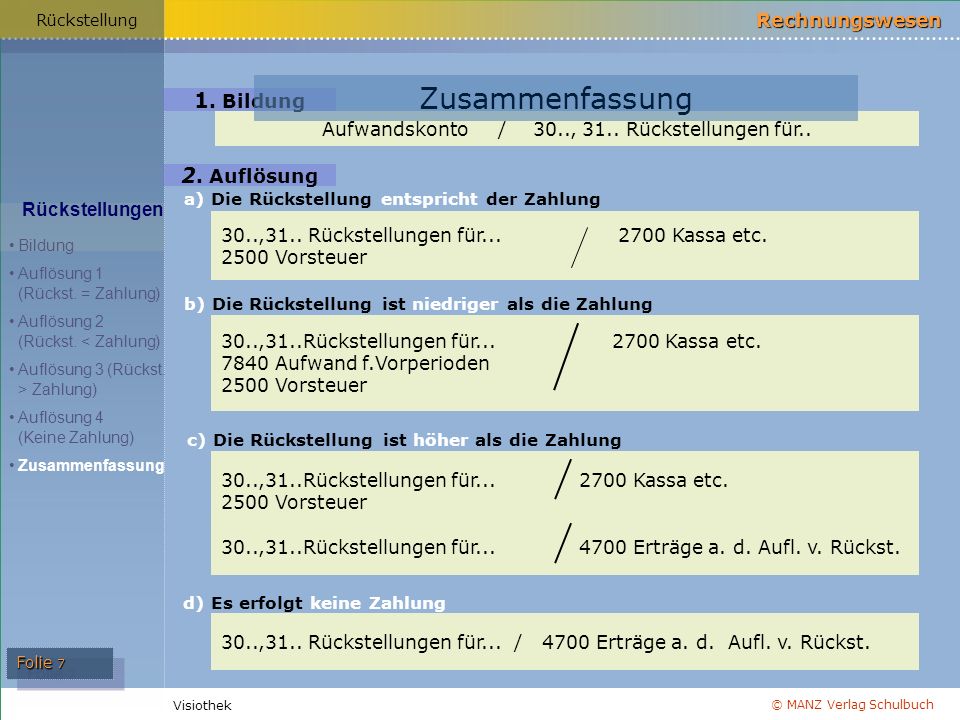The image size is (960, 720).
Task: Click '2500 Vorsteuer' in section c
Action: click(x=294, y=502)
